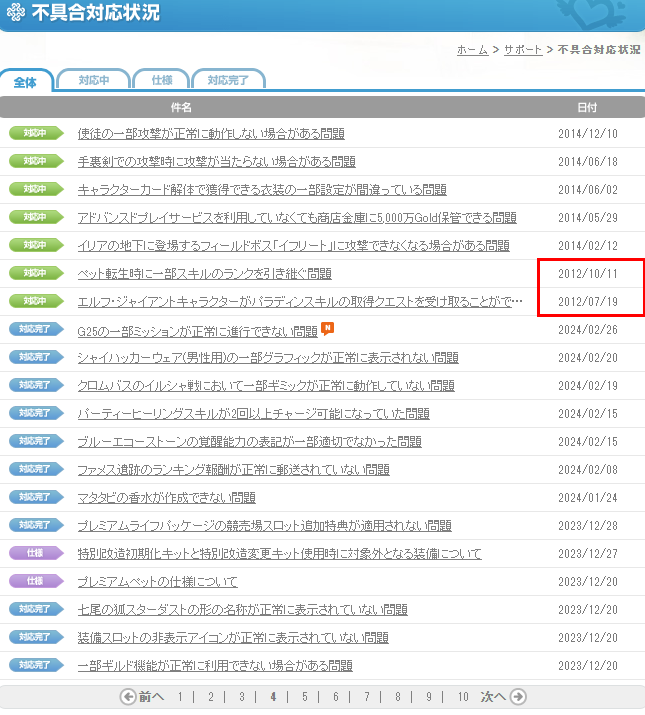Open パーティーヒーリングスキル issue link
Image resolution: width=645 pixels, height=715 pixels.
coord(254,413)
